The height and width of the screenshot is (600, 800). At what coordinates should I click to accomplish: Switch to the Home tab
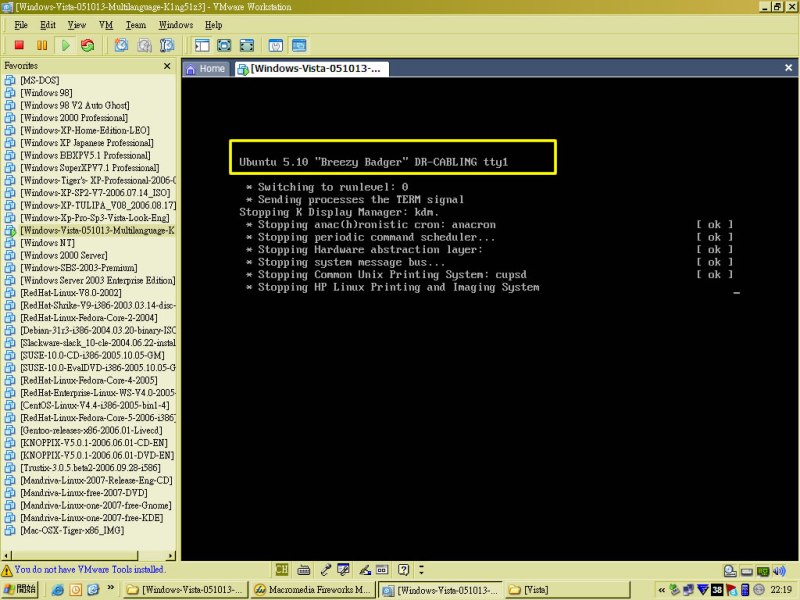coord(206,68)
